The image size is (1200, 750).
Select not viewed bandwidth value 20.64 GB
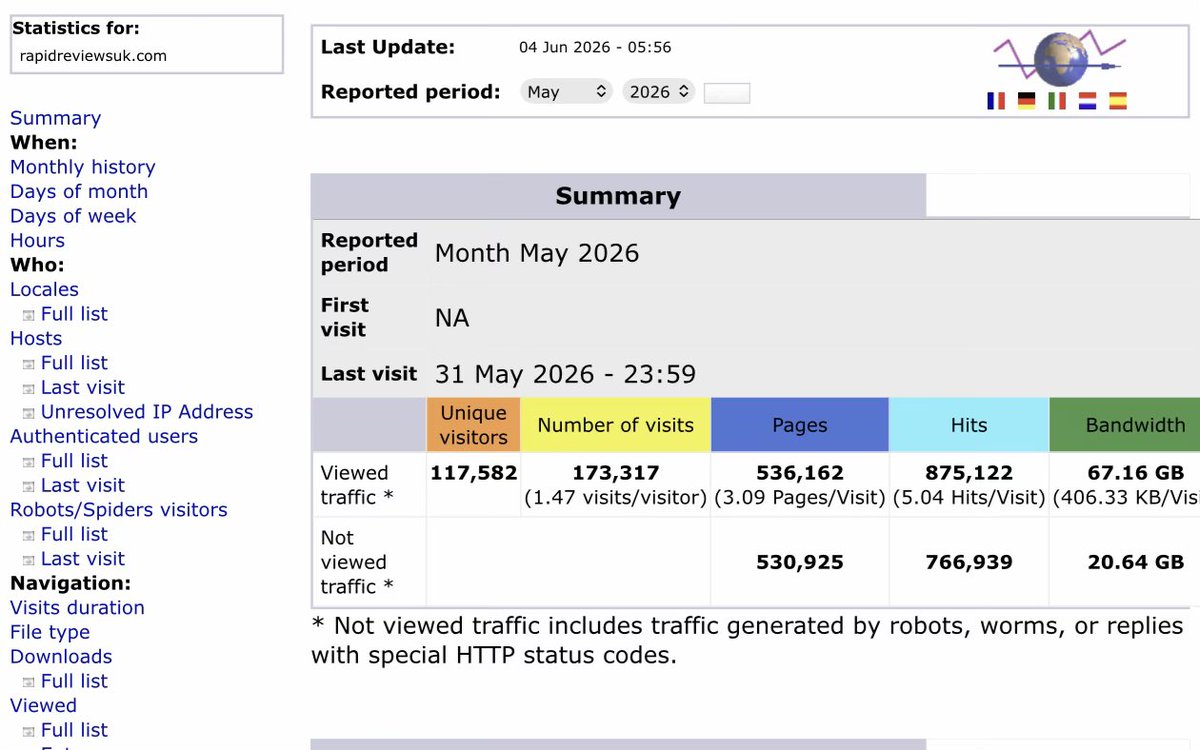coord(1135,563)
